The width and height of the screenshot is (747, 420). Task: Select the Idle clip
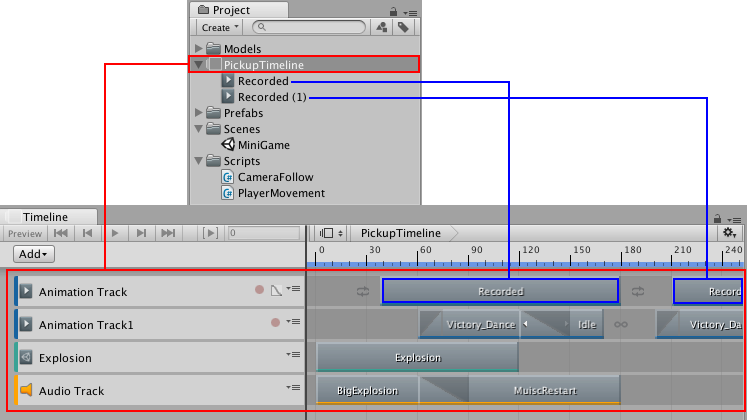(x=586, y=324)
